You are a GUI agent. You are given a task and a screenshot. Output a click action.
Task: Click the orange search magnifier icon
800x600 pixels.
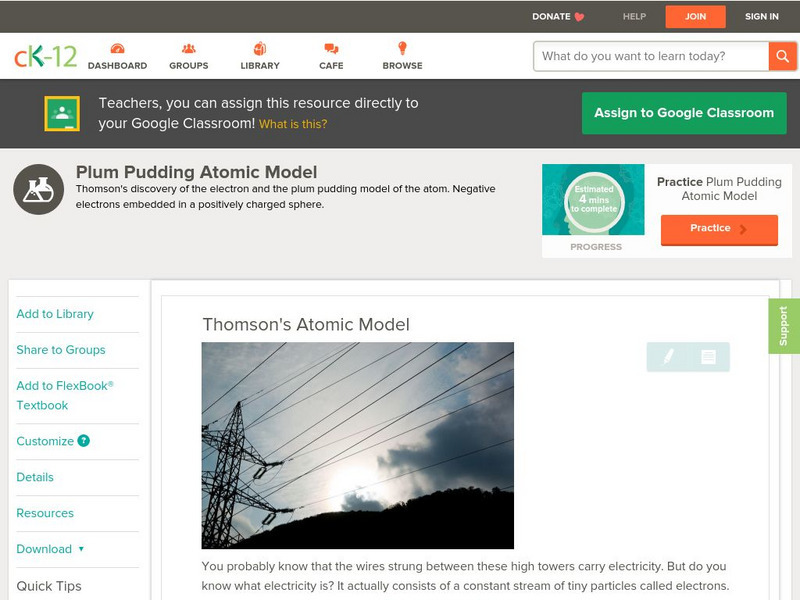784,56
